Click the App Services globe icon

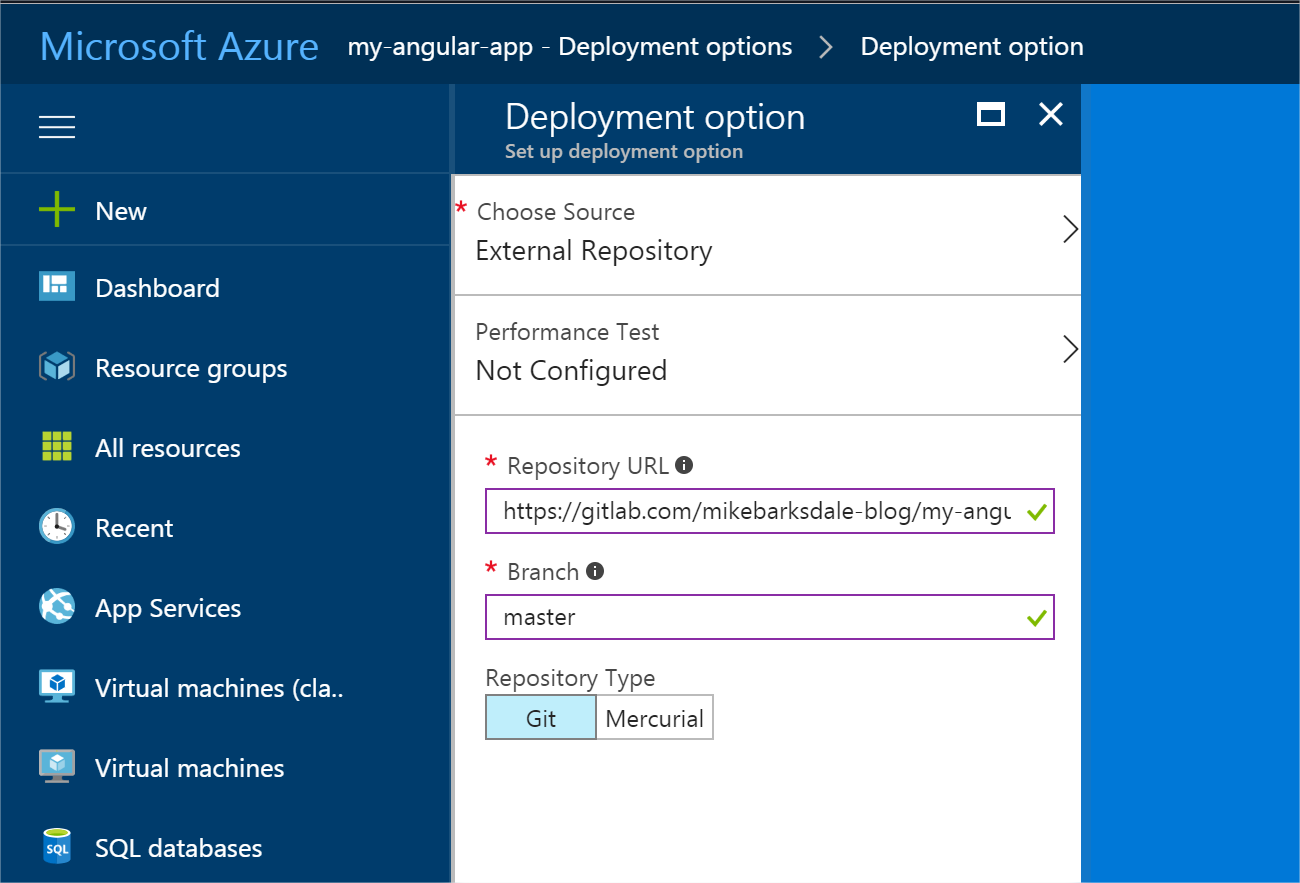coord(57,607)
